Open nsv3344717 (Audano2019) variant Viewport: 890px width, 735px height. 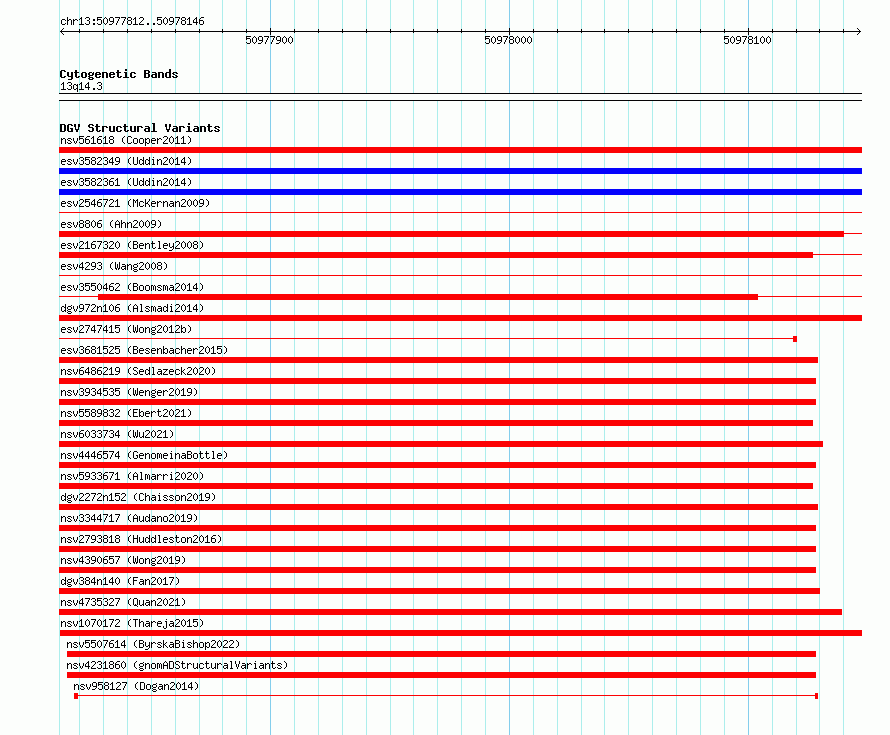[129, 518]
